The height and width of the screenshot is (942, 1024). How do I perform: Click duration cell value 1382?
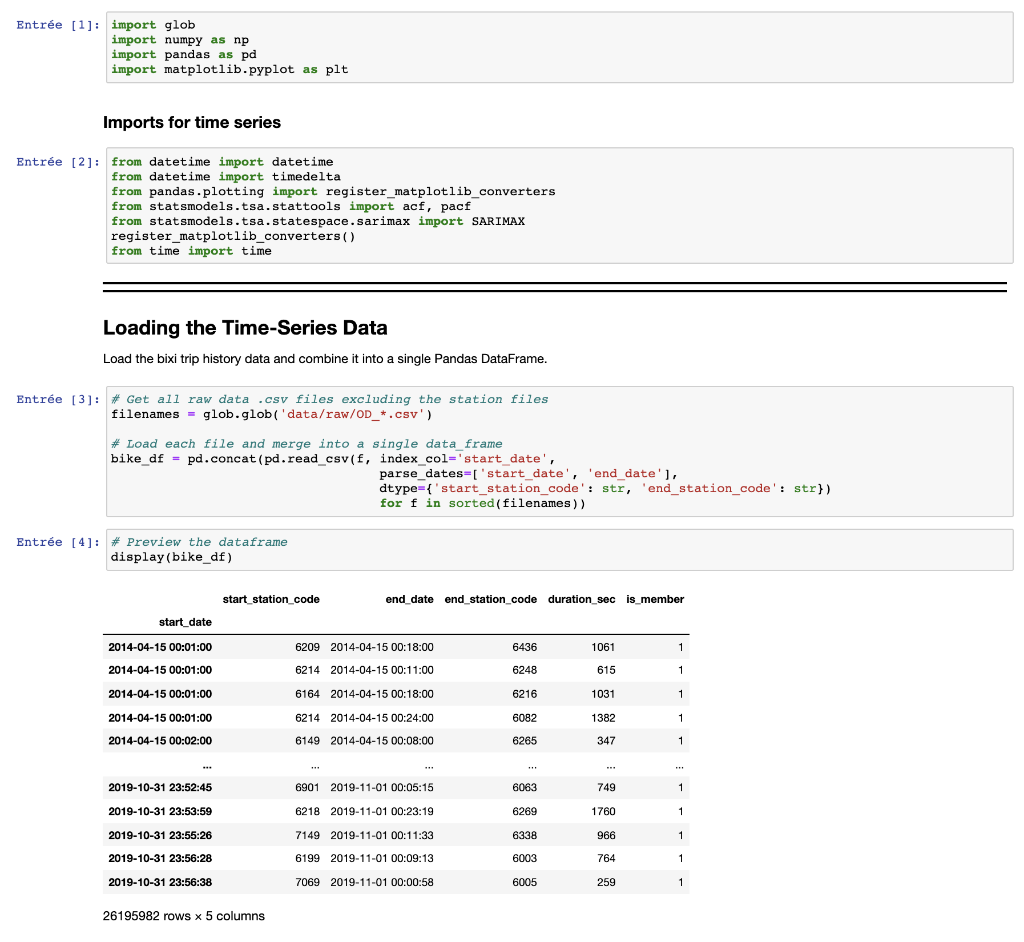point(603,717)
